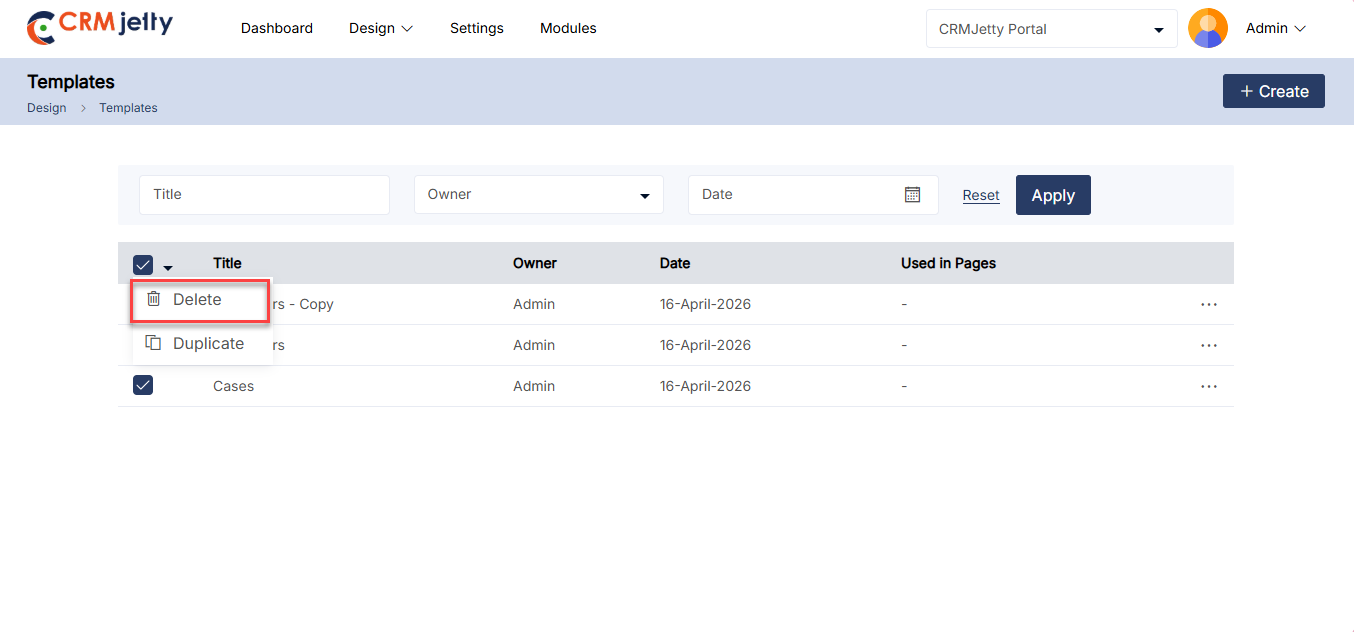Click the CRMJetty logo

pyautogui.click(x=99, y=28)
